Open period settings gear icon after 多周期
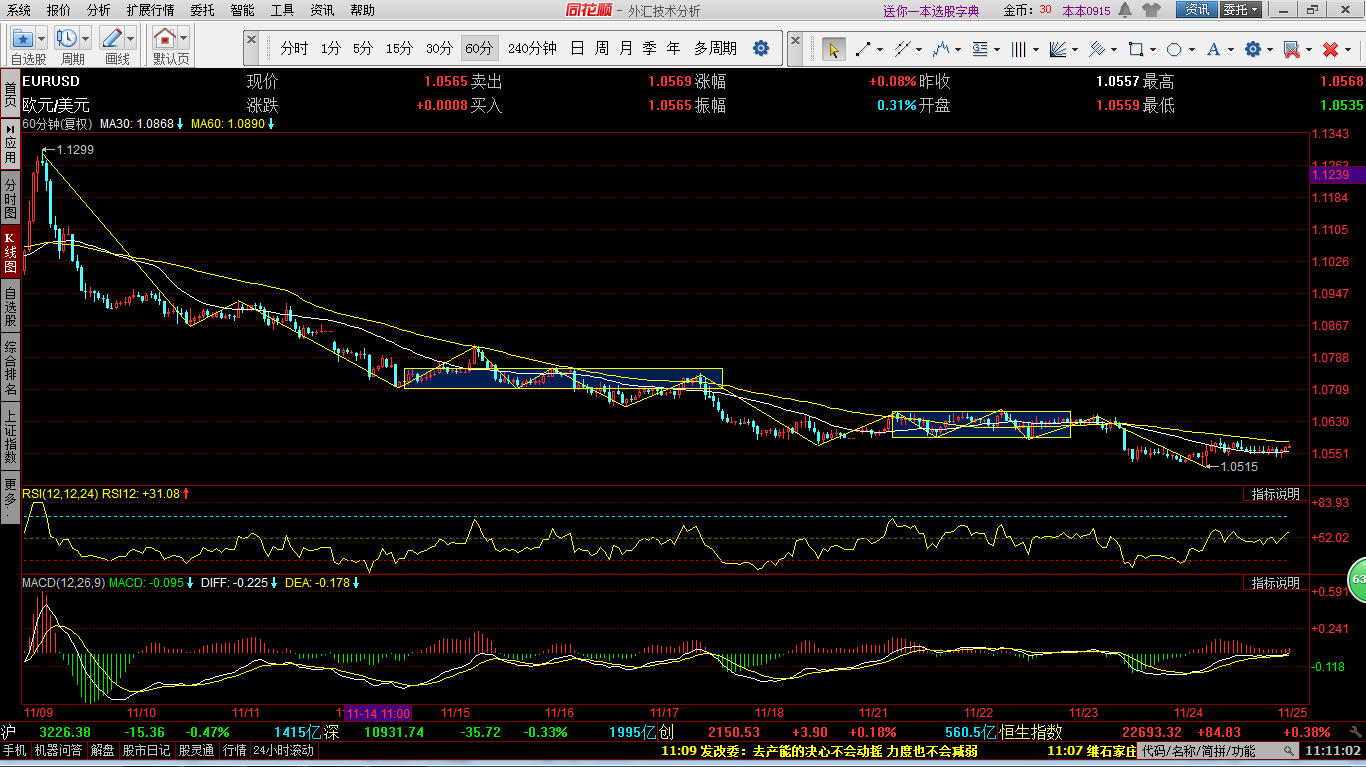Viewport: 1366px width, 767px height. pos(761,48)
